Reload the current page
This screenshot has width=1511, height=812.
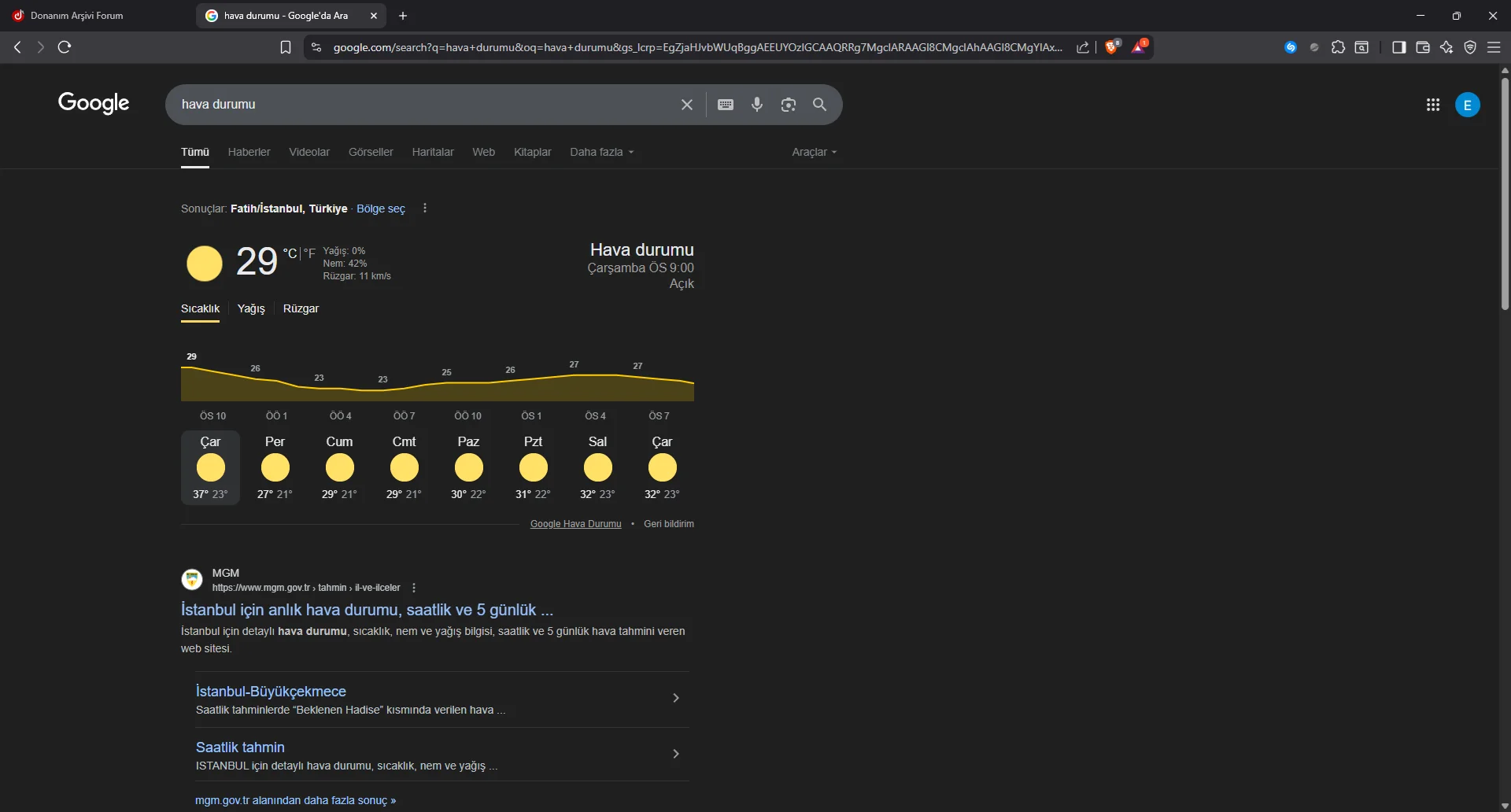(x=65, y=47)
